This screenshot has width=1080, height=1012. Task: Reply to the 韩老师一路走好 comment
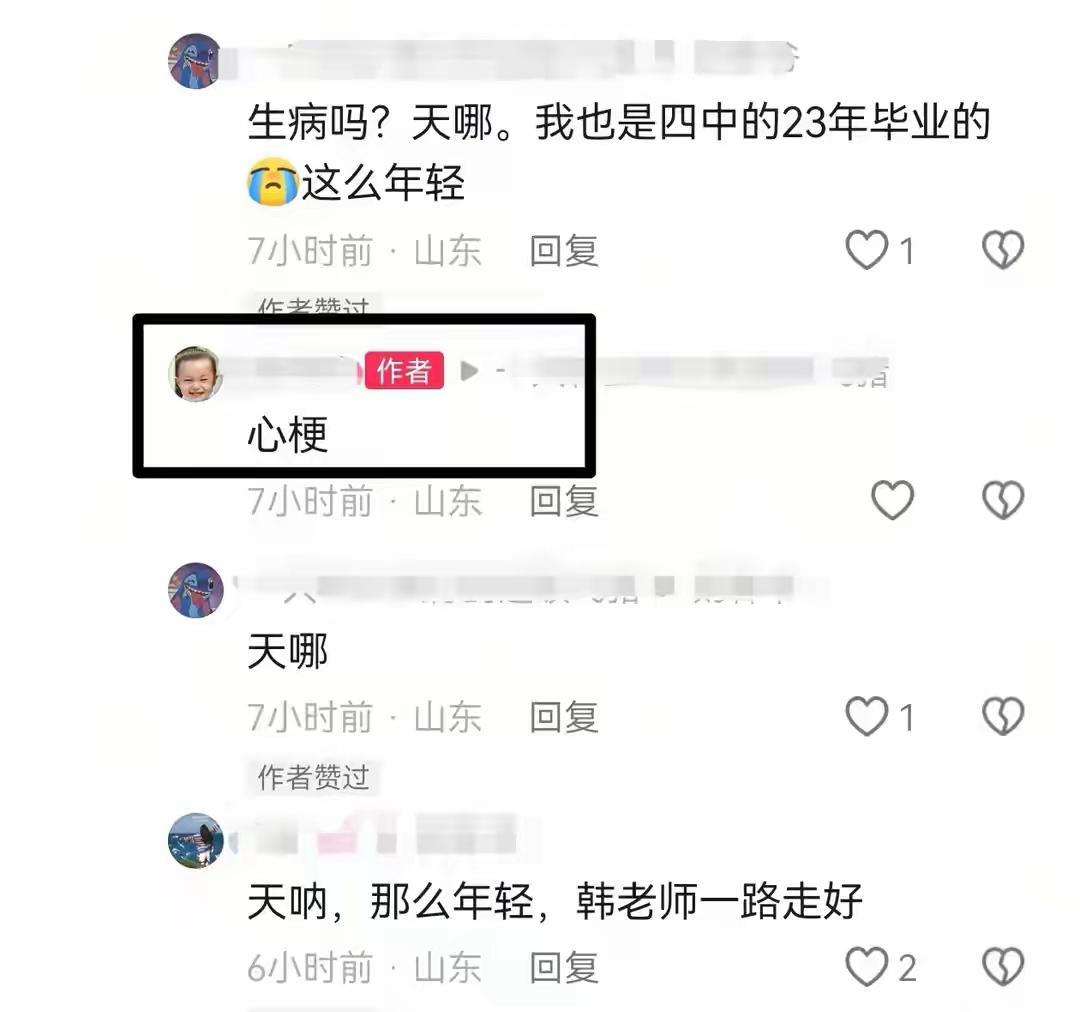coord(564,967)
